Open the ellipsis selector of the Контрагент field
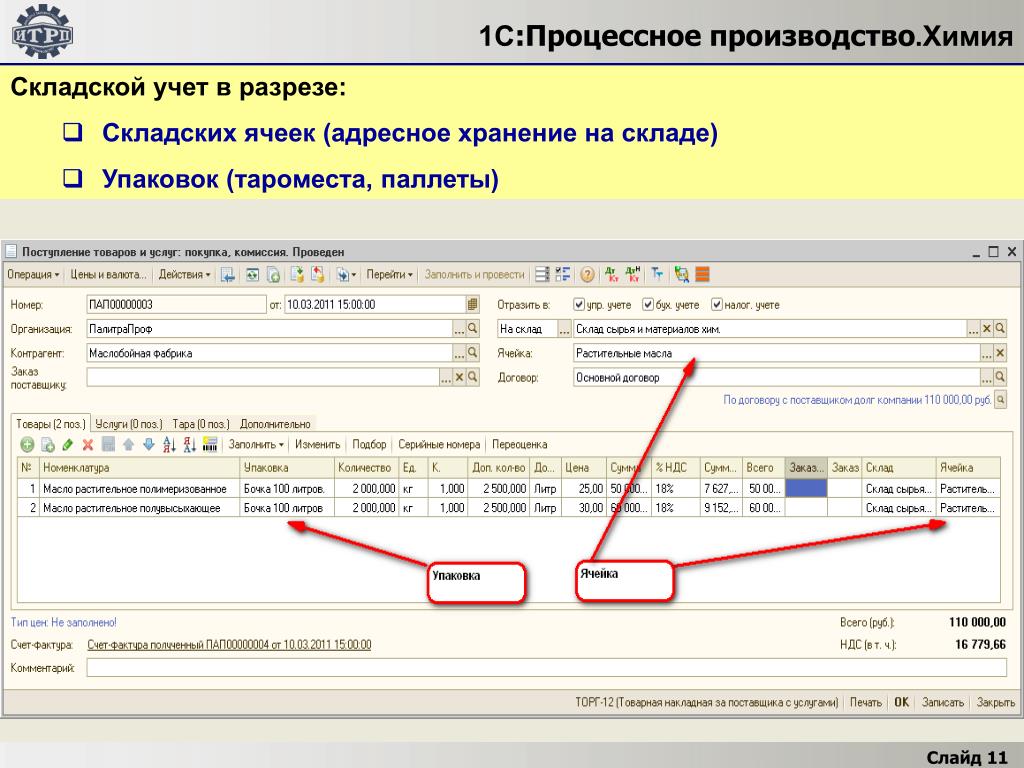 (x=460, y=353)
